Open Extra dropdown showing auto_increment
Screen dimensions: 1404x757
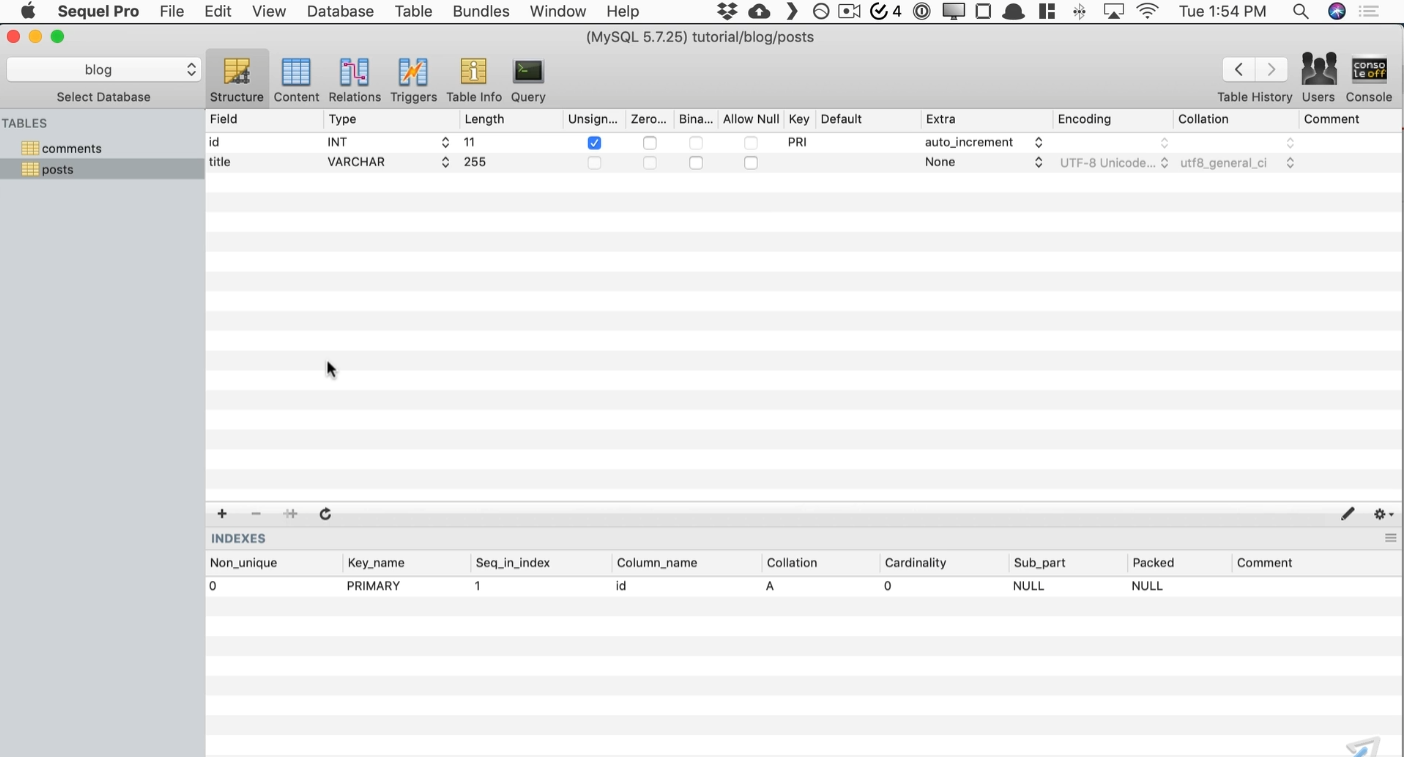pyautogui.click(x=1038, y=143)
